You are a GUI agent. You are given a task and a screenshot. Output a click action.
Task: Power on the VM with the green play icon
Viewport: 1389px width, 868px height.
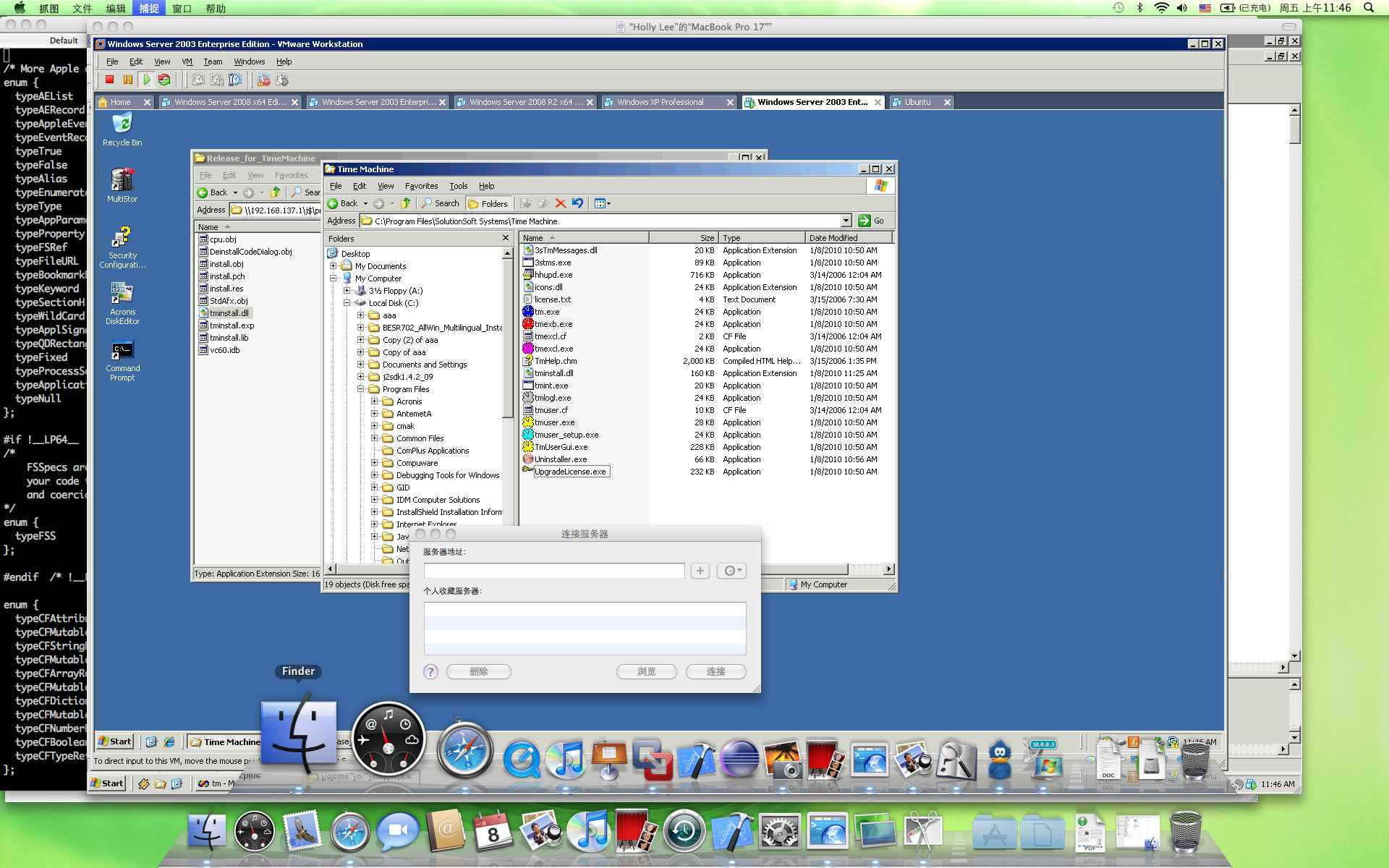pos(147,80)
